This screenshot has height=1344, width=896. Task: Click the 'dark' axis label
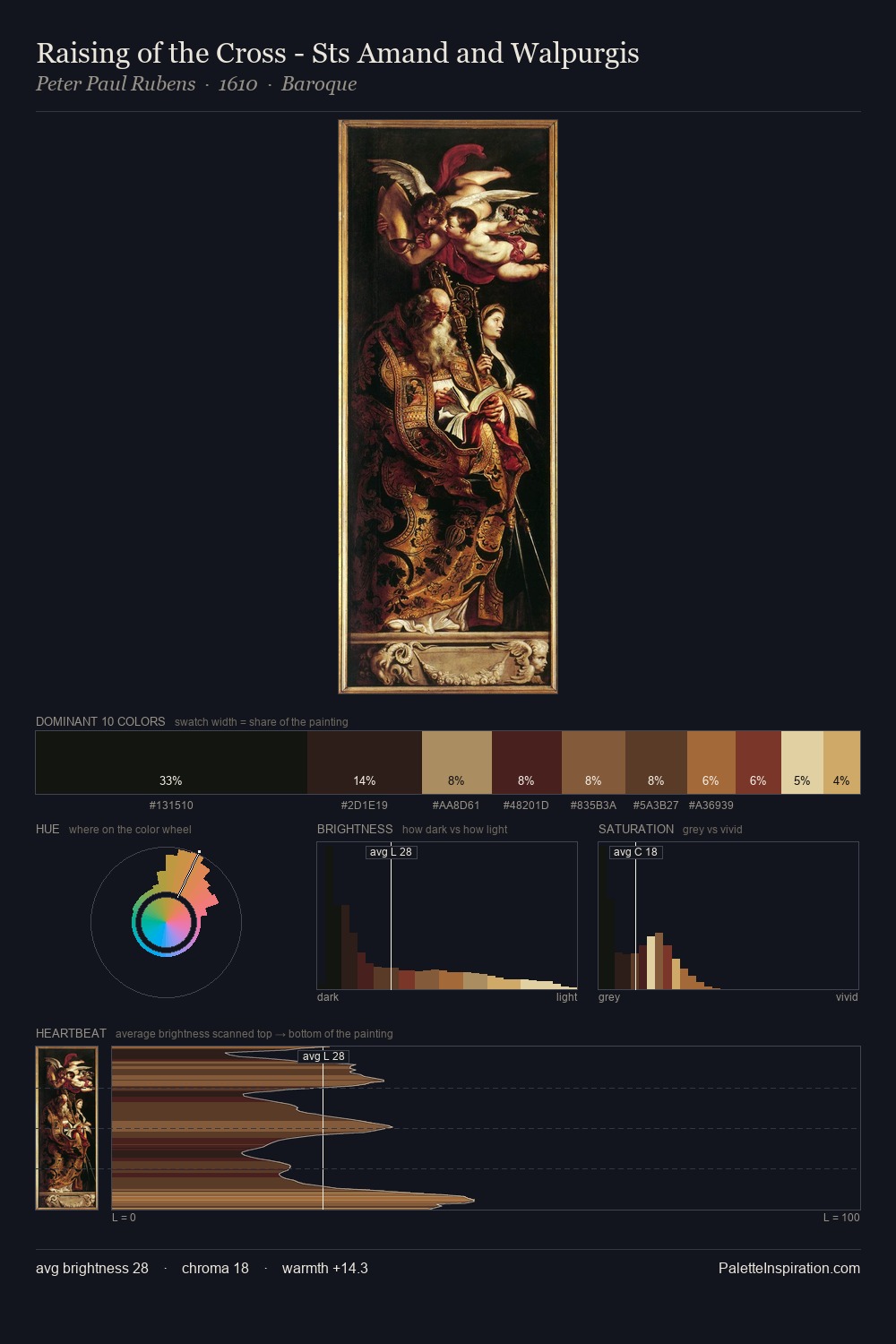[328, 996]
